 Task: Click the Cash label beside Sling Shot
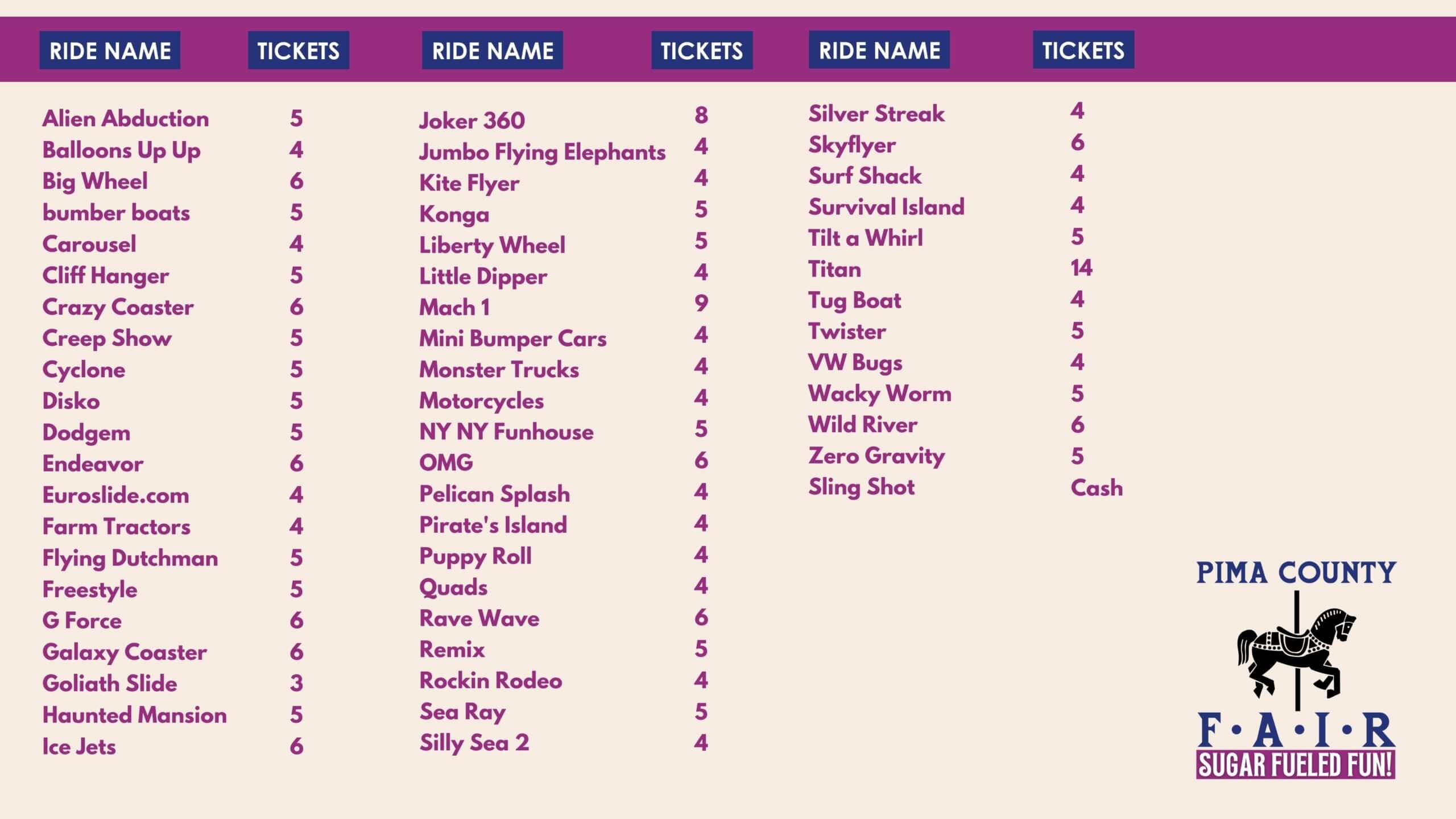(1097, 488)
